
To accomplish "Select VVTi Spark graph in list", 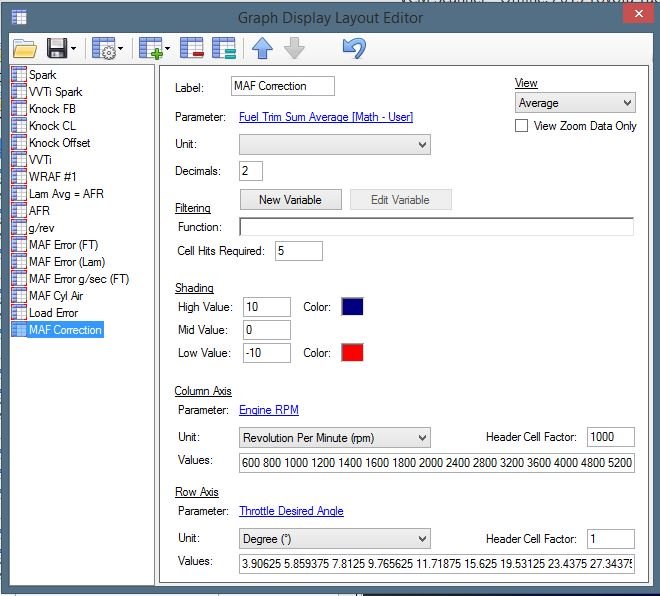I will click(55, 92).
